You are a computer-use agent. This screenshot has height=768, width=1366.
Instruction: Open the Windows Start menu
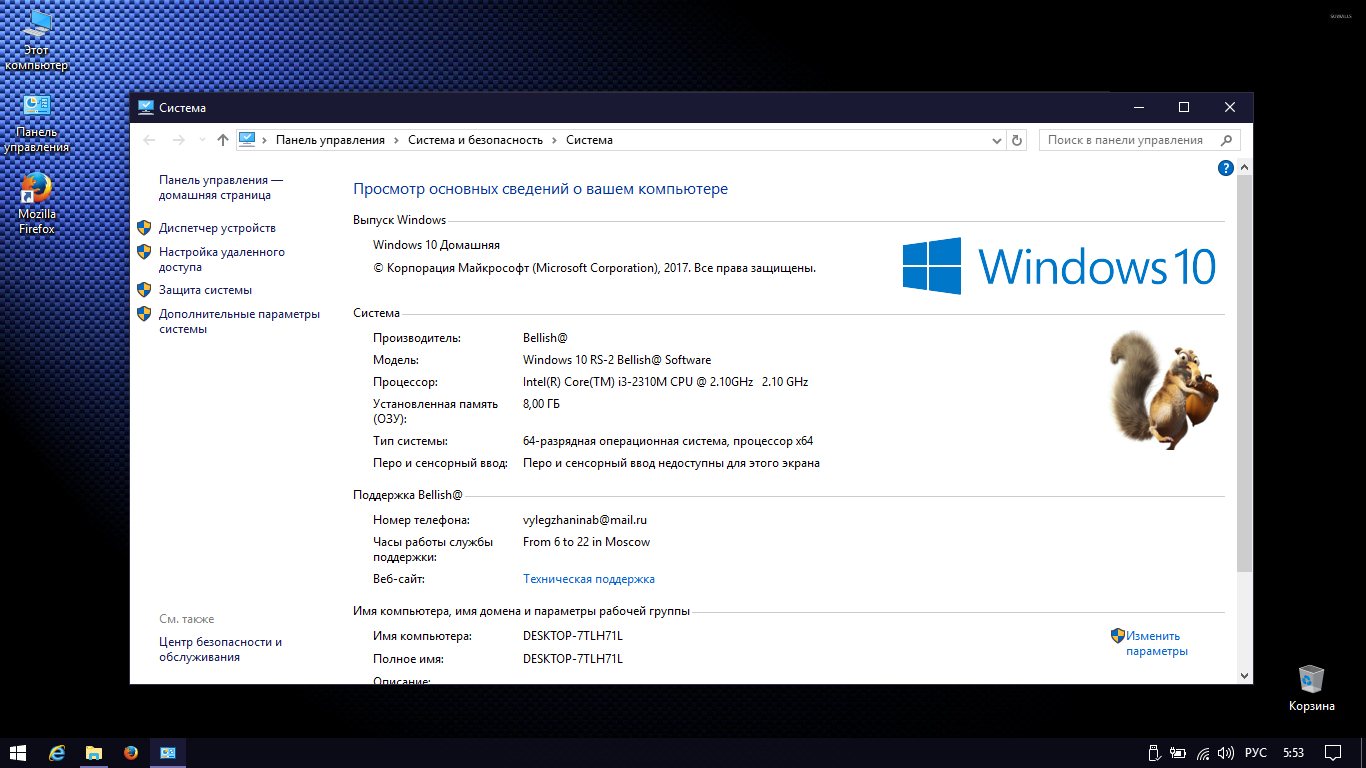pyautogui.click(x=18, y=753)
